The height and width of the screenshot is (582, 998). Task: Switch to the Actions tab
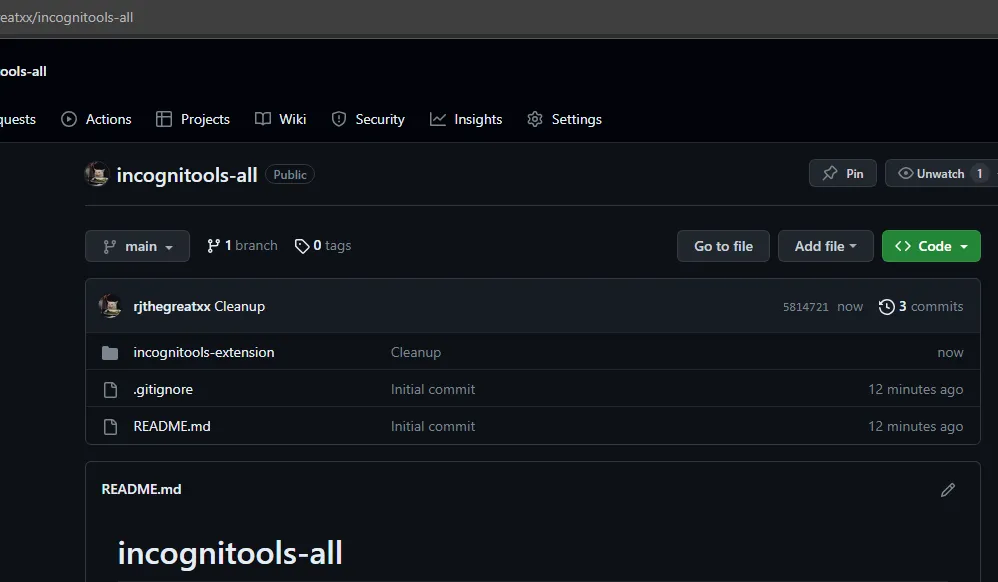coord(96,119)
